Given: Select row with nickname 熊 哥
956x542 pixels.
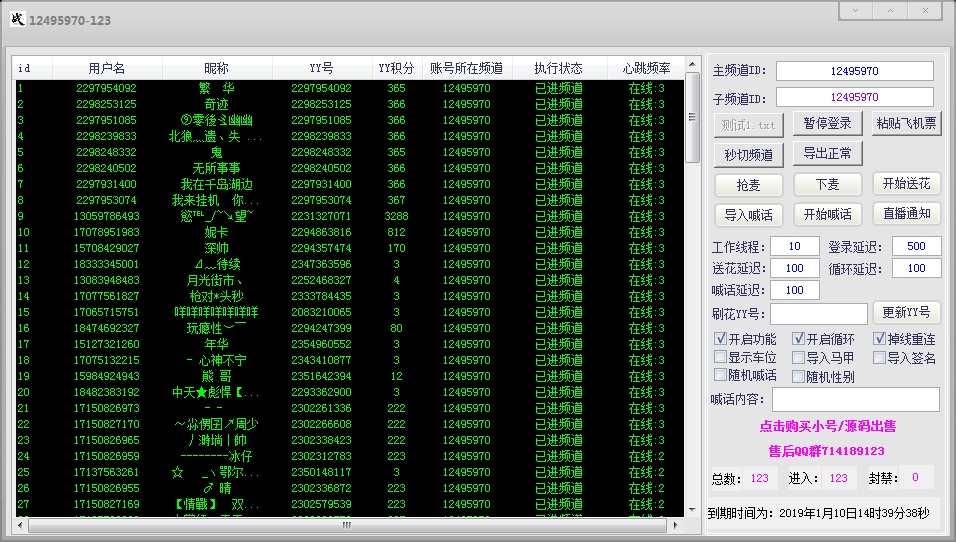Looking at the screenshot, I should (x=349, y=376).
